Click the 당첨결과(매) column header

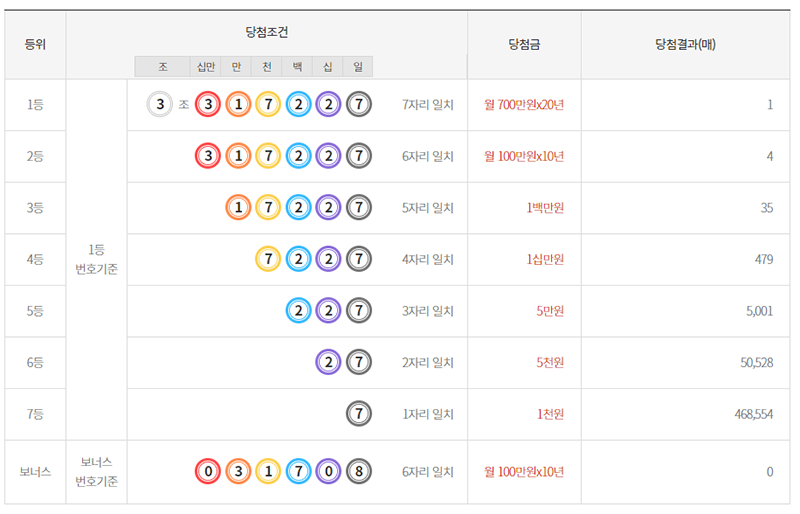point(686,45)
